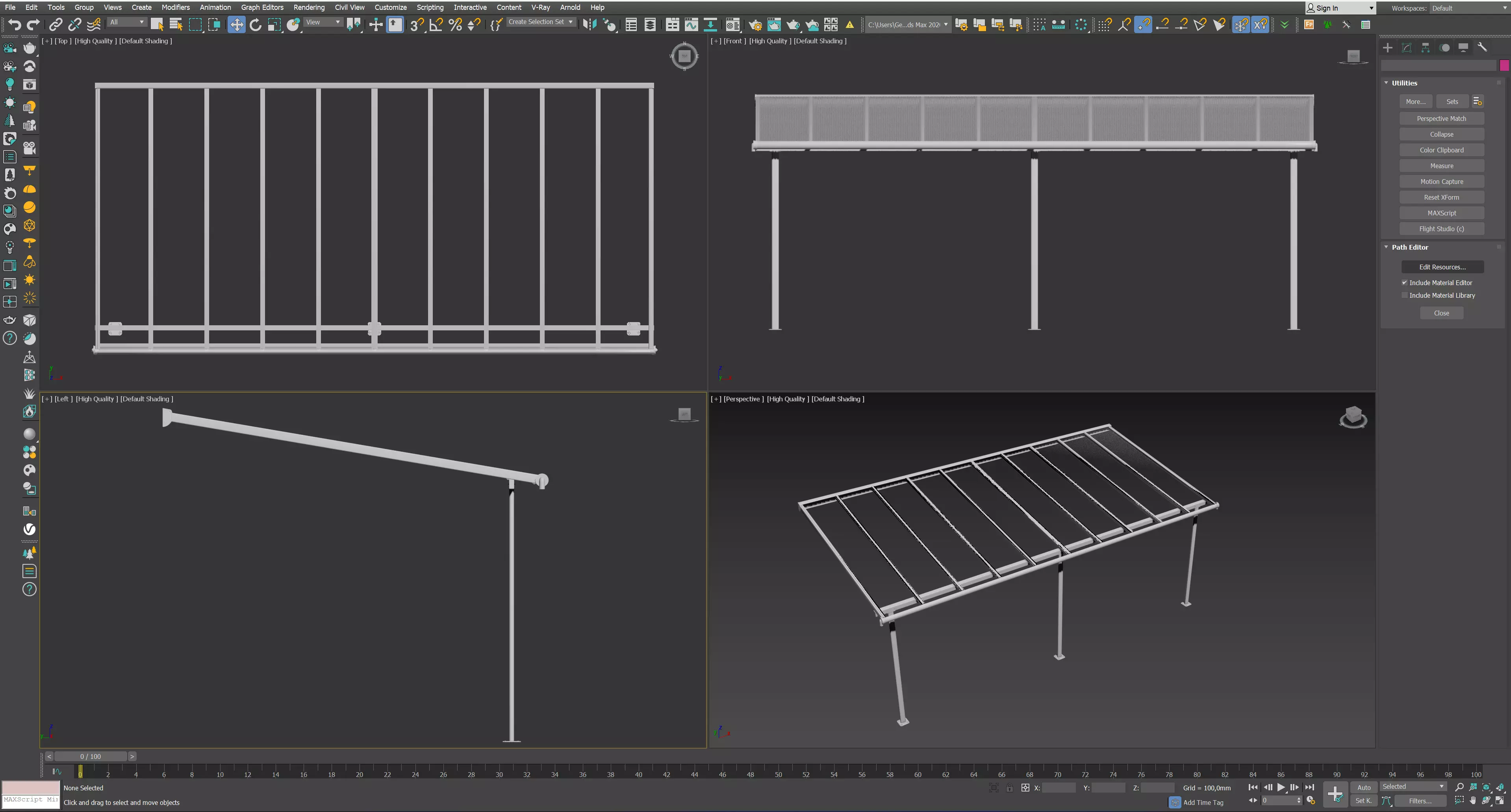The height and width of the screenshot is (812, 1511).
Task: Click Time Configuration icon
Action: (x=1311, y=801)
